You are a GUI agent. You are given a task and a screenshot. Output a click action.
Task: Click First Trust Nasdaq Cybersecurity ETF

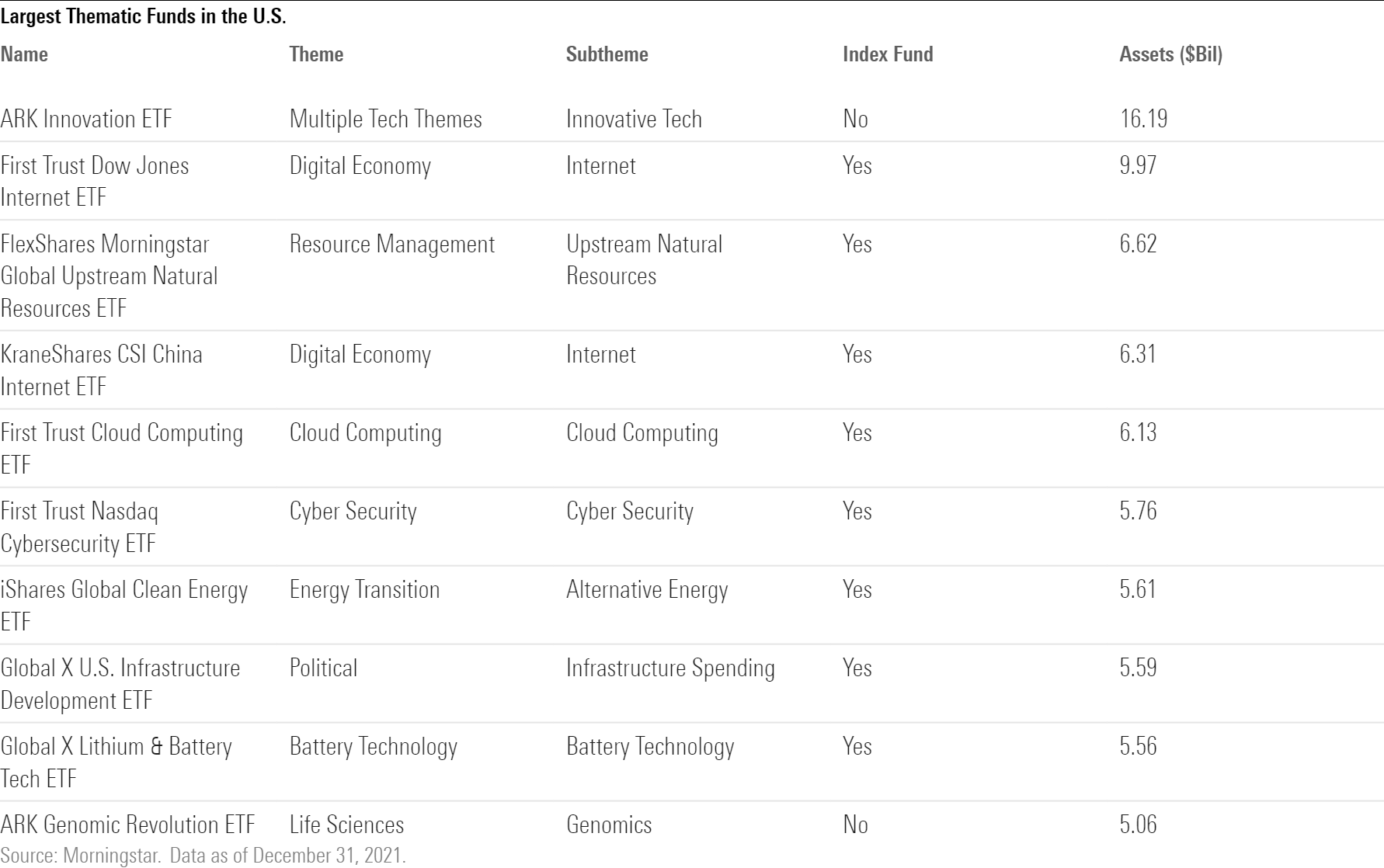tap(78, 526)
